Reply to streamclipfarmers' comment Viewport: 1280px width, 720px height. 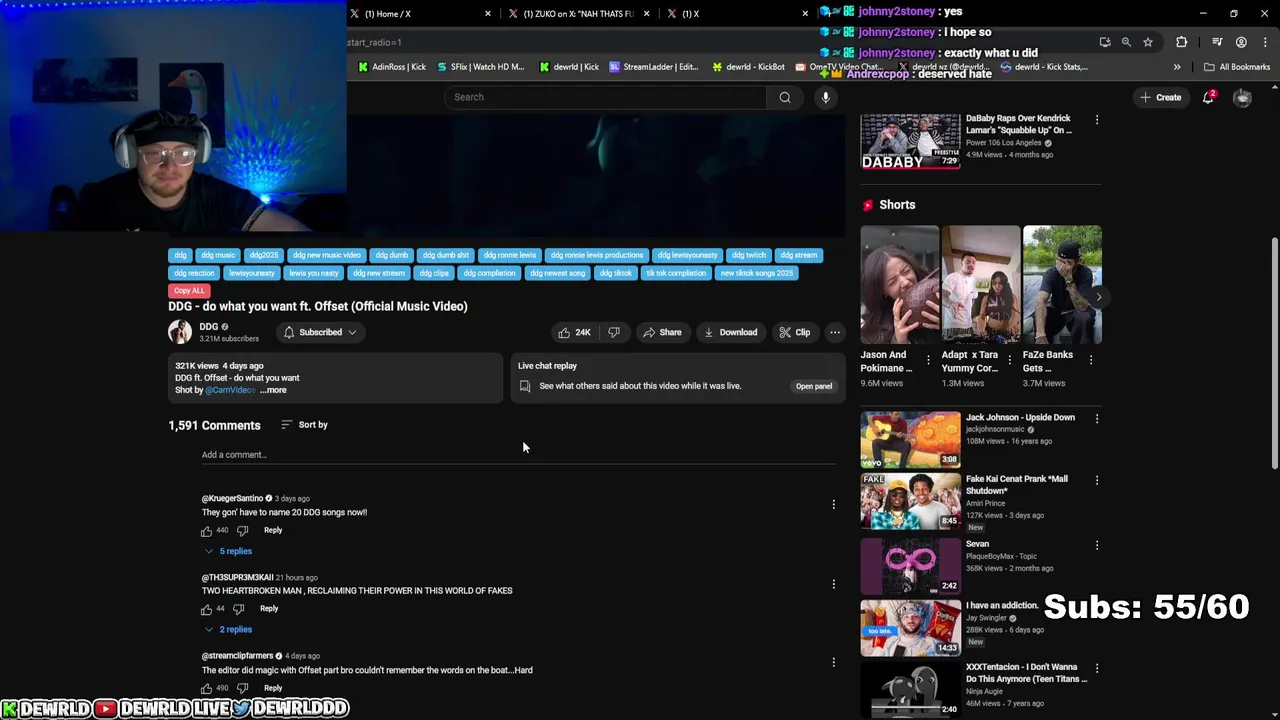click(x=273, y=688)
